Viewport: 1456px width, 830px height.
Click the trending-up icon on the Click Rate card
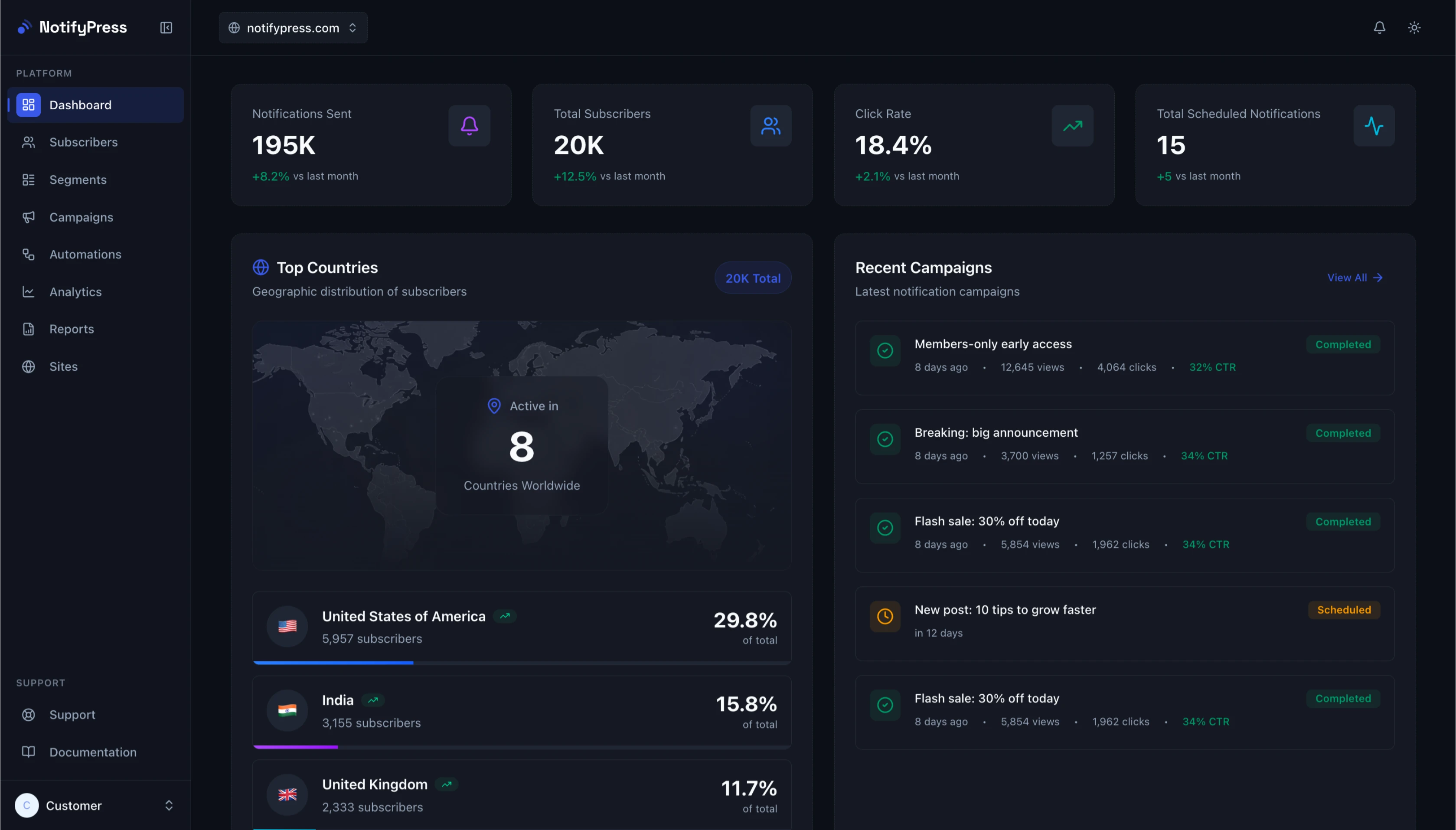[1072, 125]
